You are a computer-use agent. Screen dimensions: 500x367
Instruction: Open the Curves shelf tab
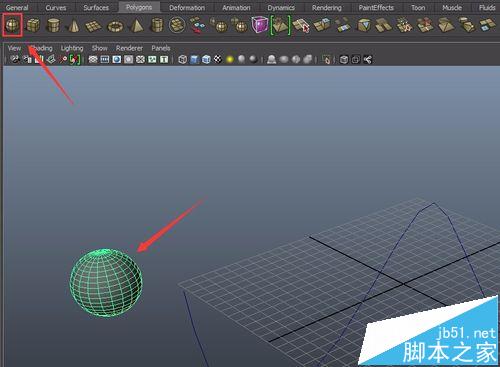point(56,7)
